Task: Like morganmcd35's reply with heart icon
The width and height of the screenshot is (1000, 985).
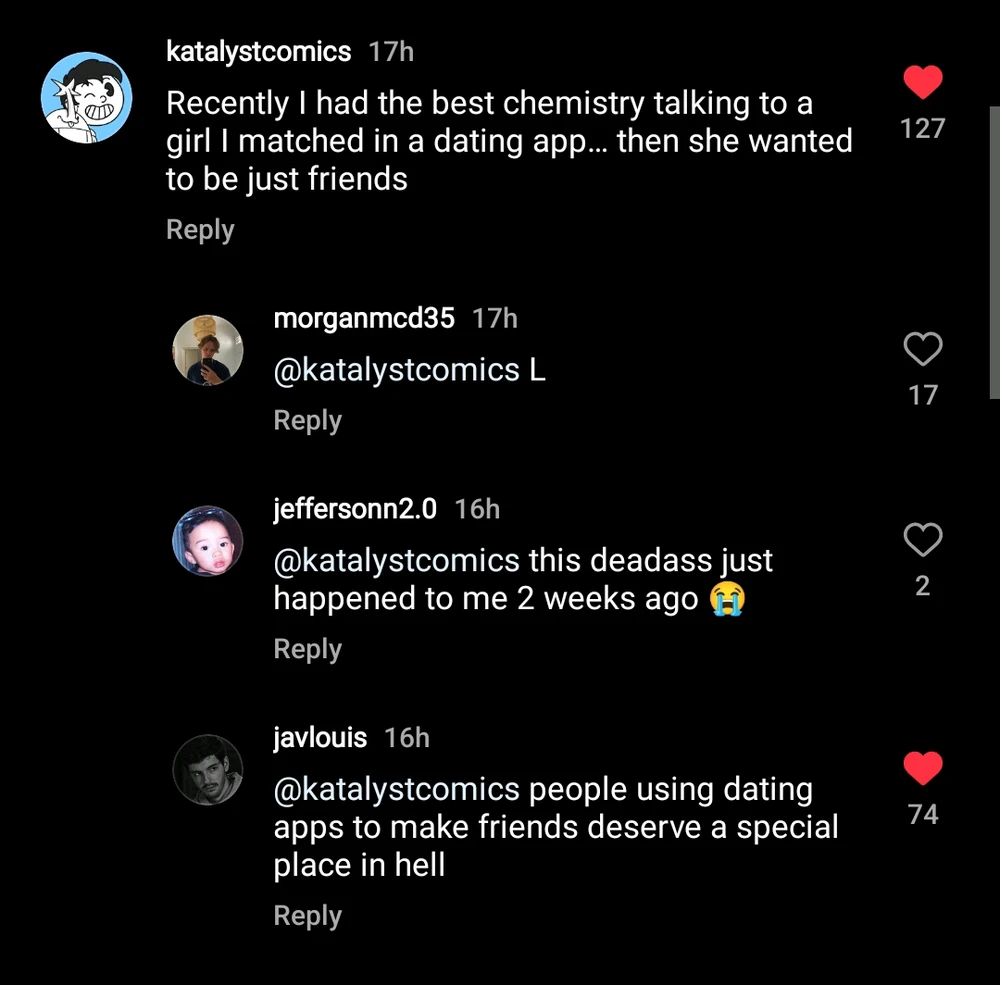Action: pyautogui.click(x=922, y=349)
